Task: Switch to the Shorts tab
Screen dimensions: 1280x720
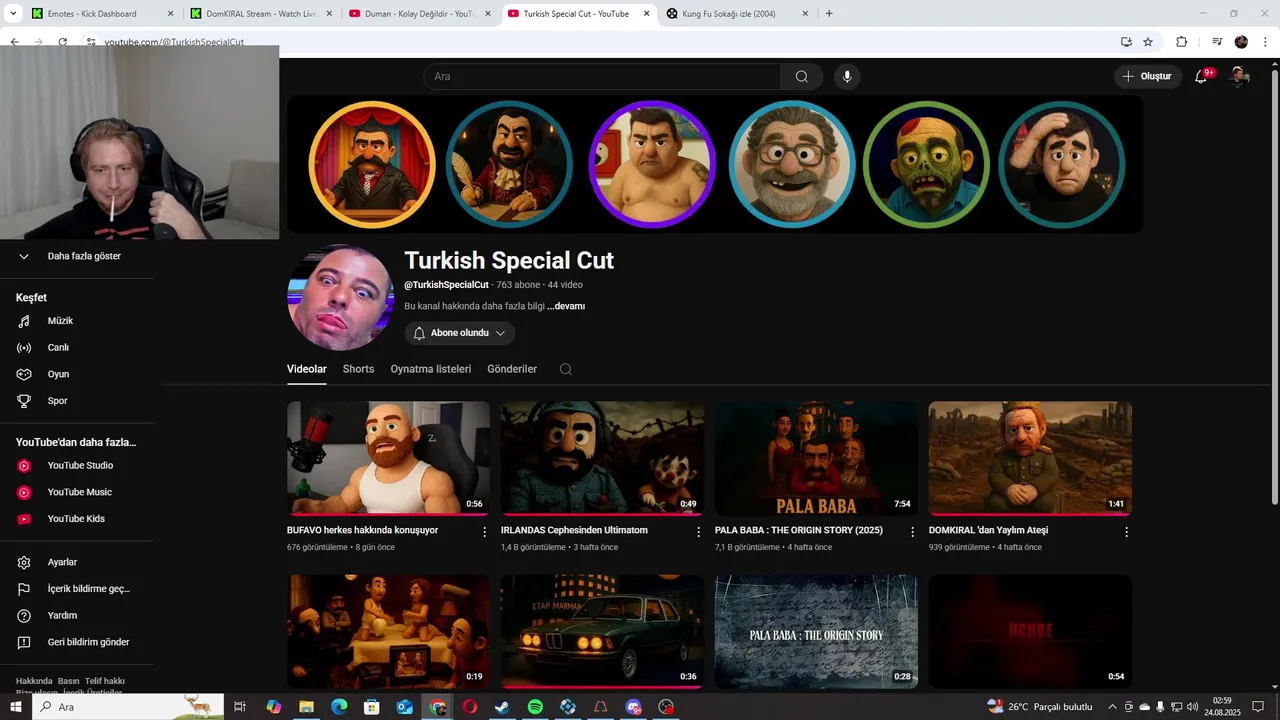Action: 358,369
